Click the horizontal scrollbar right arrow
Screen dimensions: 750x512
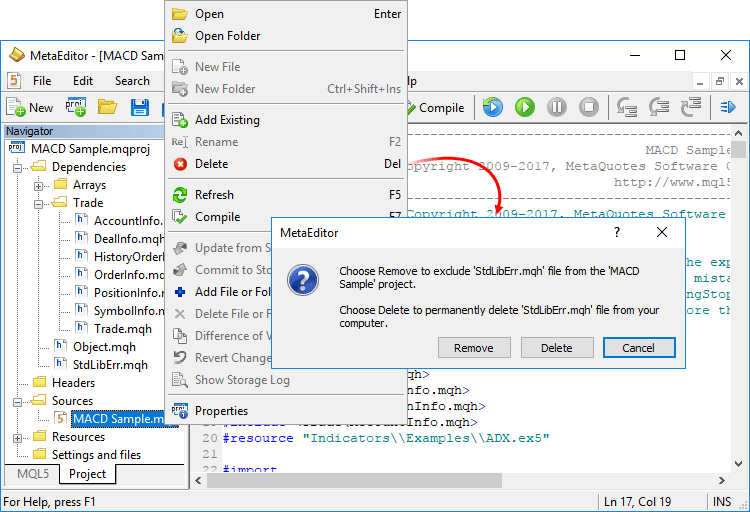721,480
